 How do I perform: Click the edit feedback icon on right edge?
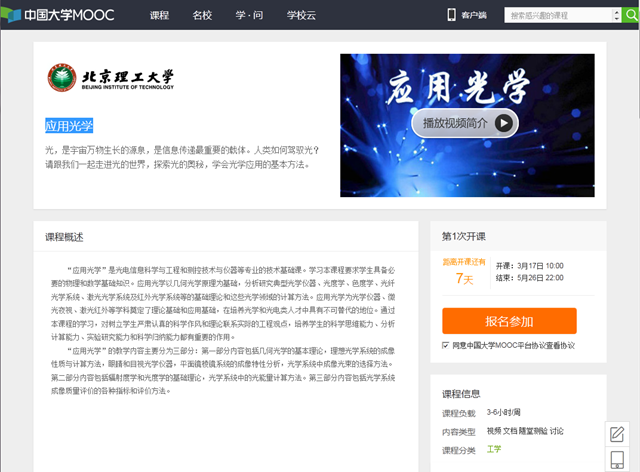tap(617, 434)
